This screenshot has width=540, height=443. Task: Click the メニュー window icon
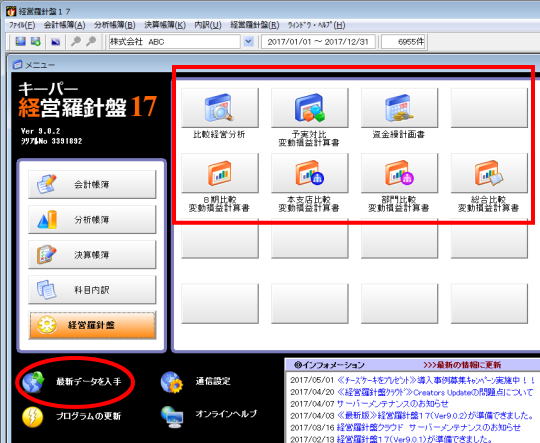click(x=17, y=64)
